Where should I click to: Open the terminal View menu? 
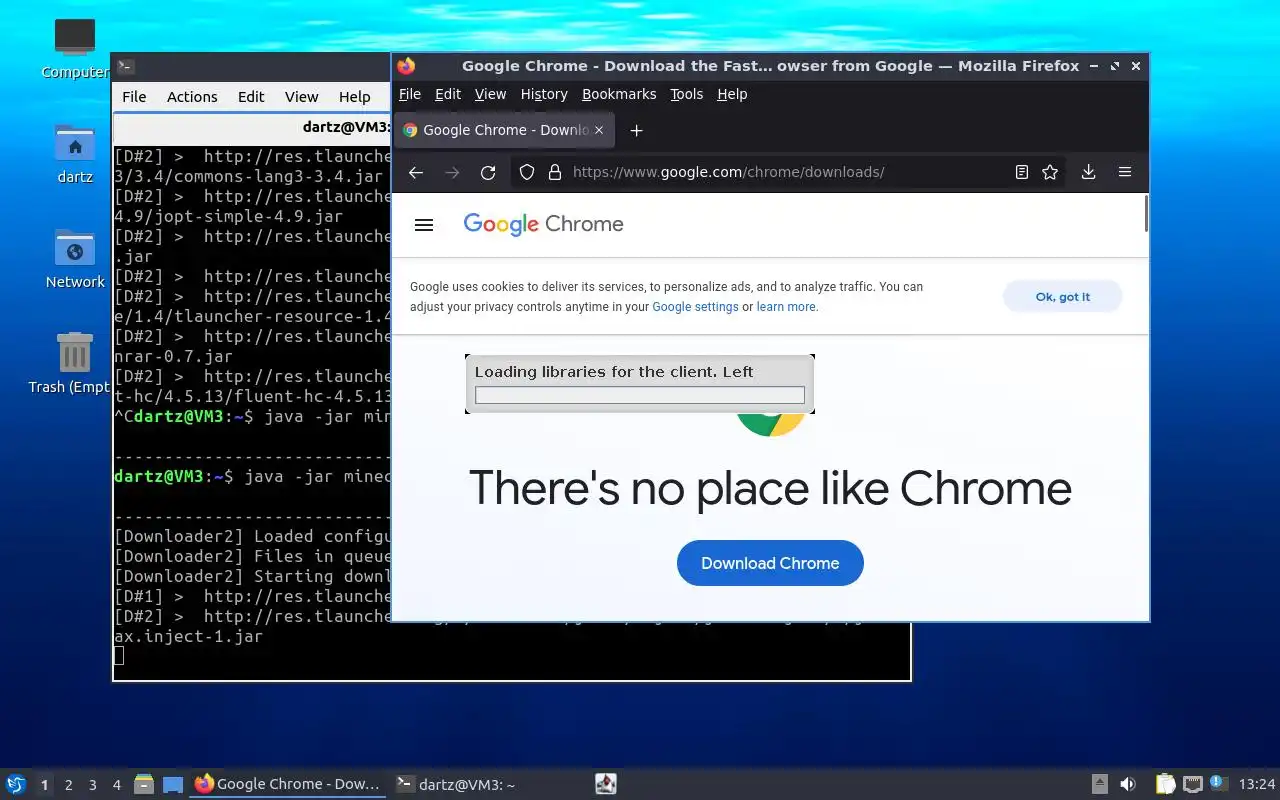coord(301,97)
